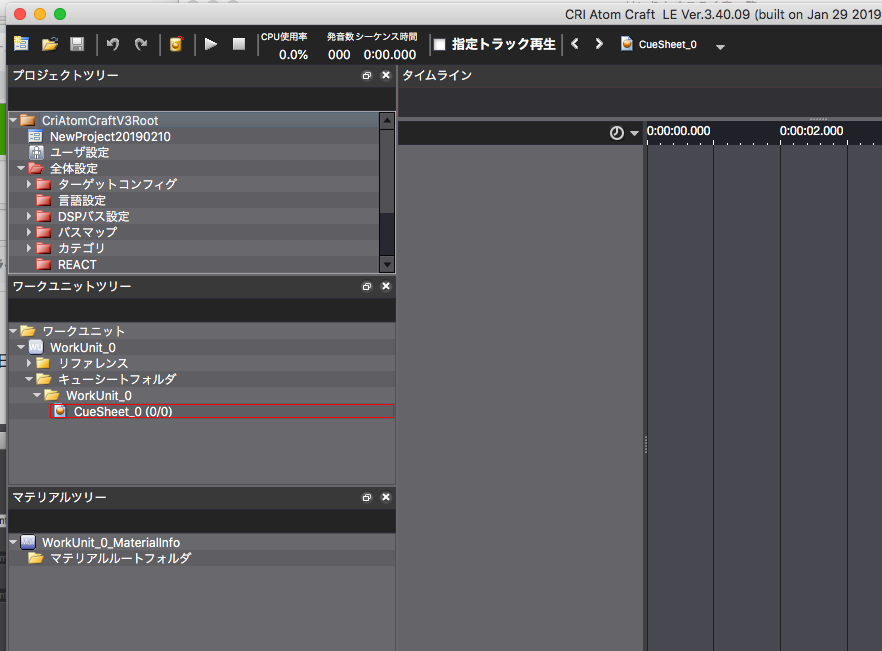Image resolution: width=882 pixels, height=651 pixels.
Task: Collapse the キューシートフォルダ node
Action: pos(29,379)
